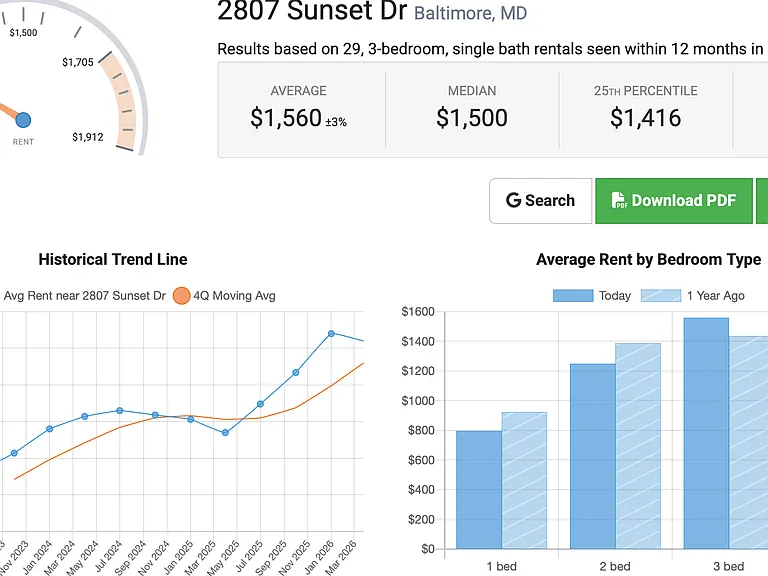This screenshot has width=768, height=576.
Task: Click the May 2025 dip data point
Action: [x=225, y=432]
